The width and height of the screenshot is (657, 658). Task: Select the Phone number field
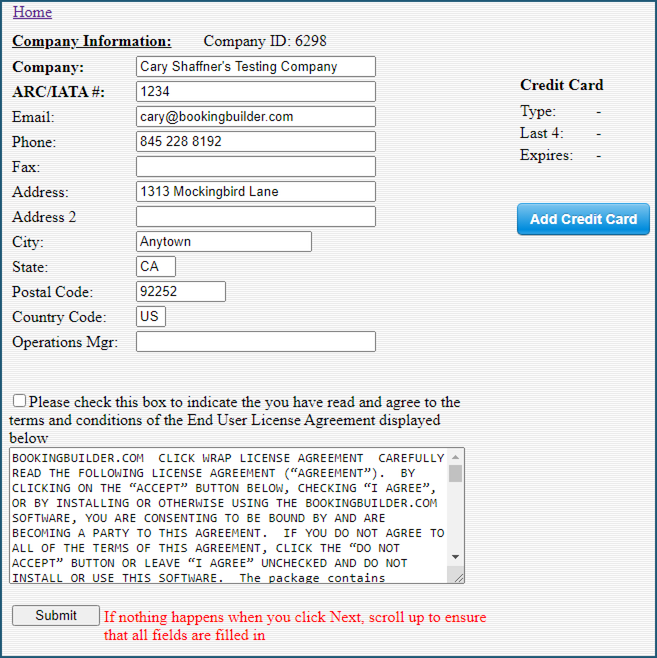click(255, 142)
